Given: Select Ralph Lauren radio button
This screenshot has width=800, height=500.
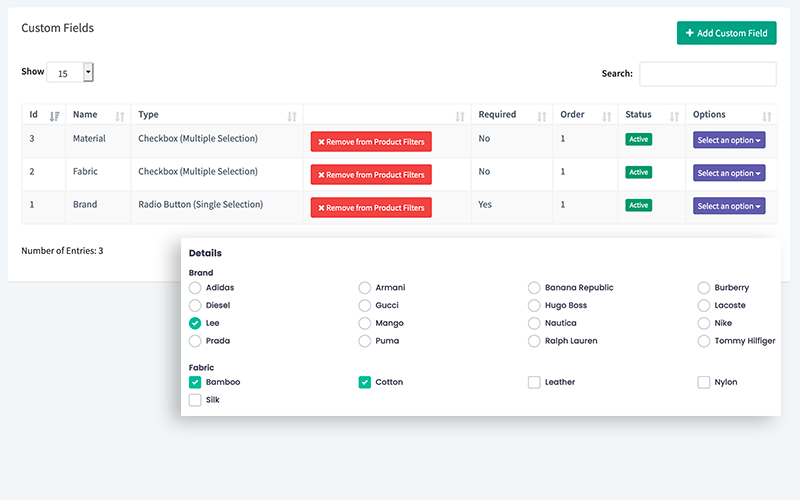Looking at the screenshot, I should (x=534, y=341).
